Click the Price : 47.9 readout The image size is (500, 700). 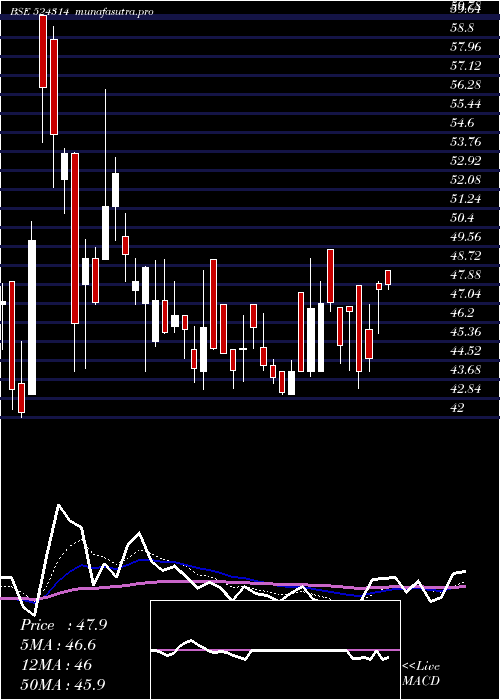63,625
